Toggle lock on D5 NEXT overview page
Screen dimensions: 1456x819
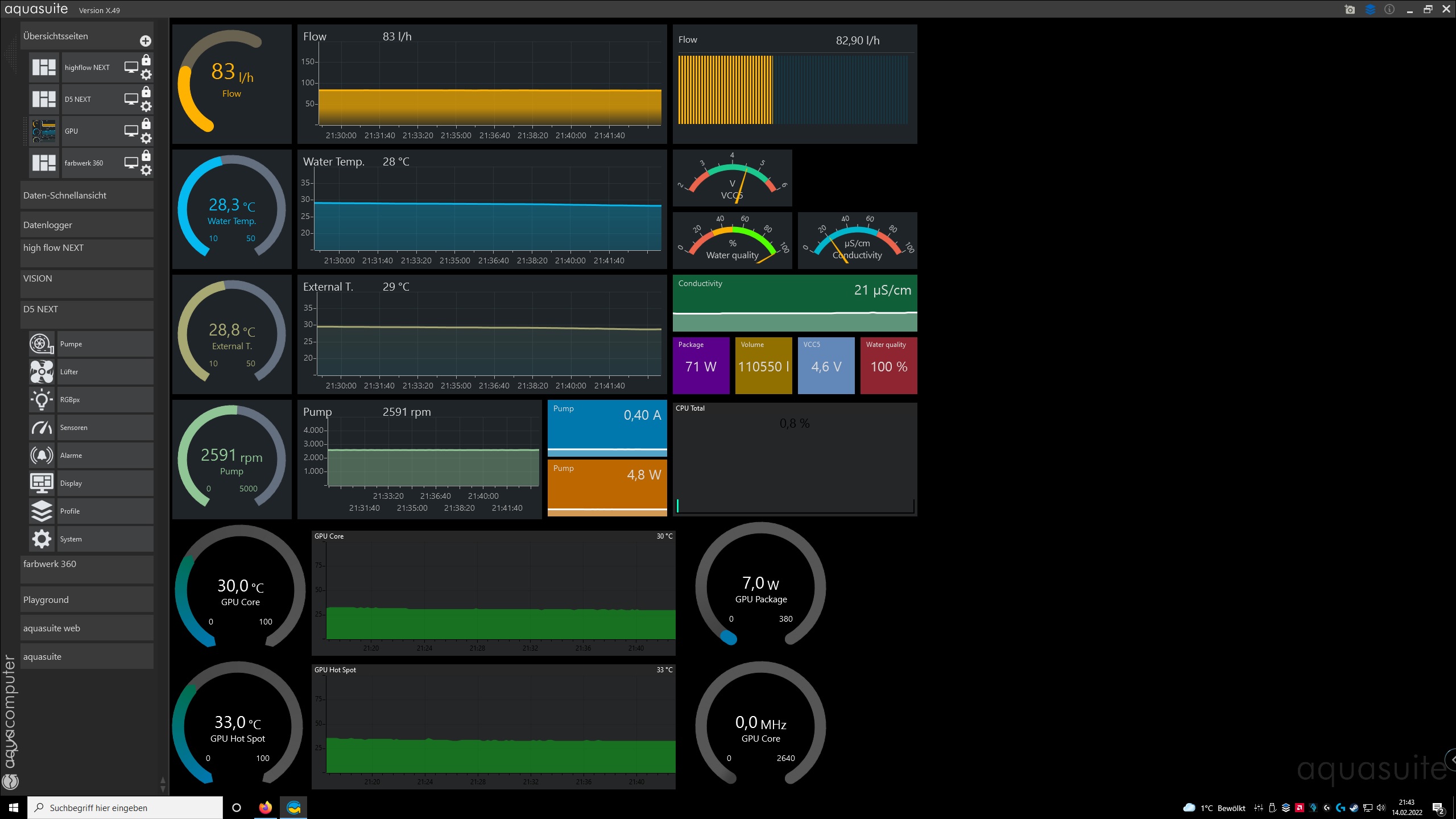146,92
